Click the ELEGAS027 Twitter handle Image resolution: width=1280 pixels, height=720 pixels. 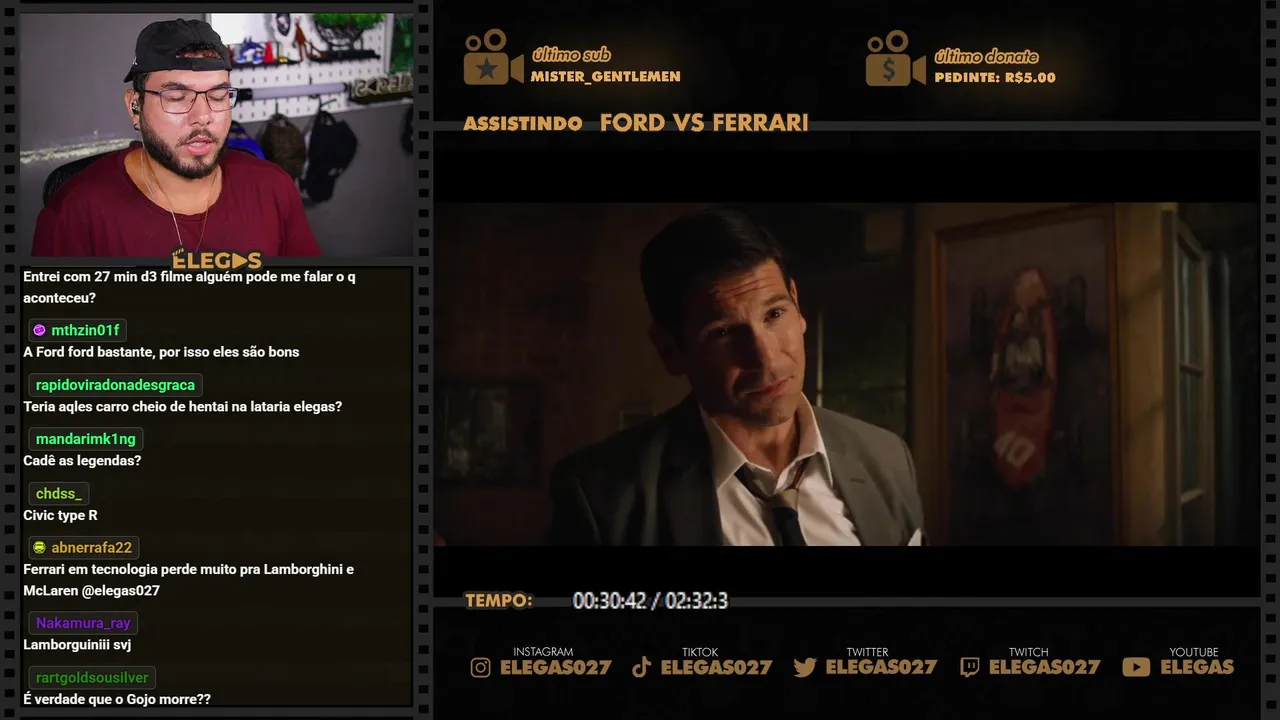(x=881, y=668)
